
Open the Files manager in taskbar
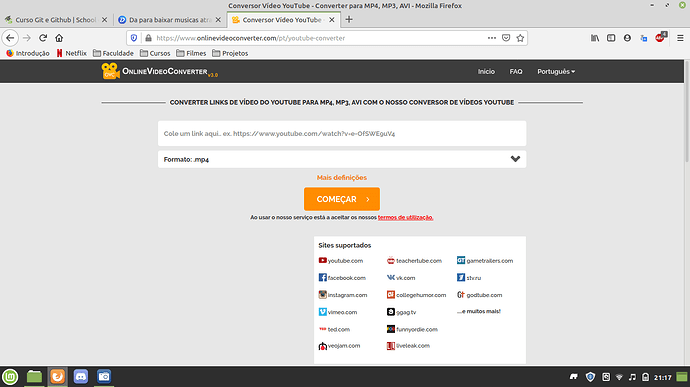[x=34, y=377]
